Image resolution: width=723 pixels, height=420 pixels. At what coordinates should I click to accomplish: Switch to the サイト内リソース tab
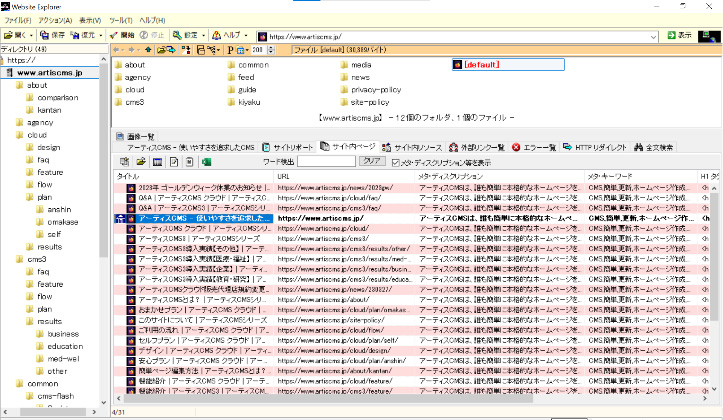tap(412, 148)
